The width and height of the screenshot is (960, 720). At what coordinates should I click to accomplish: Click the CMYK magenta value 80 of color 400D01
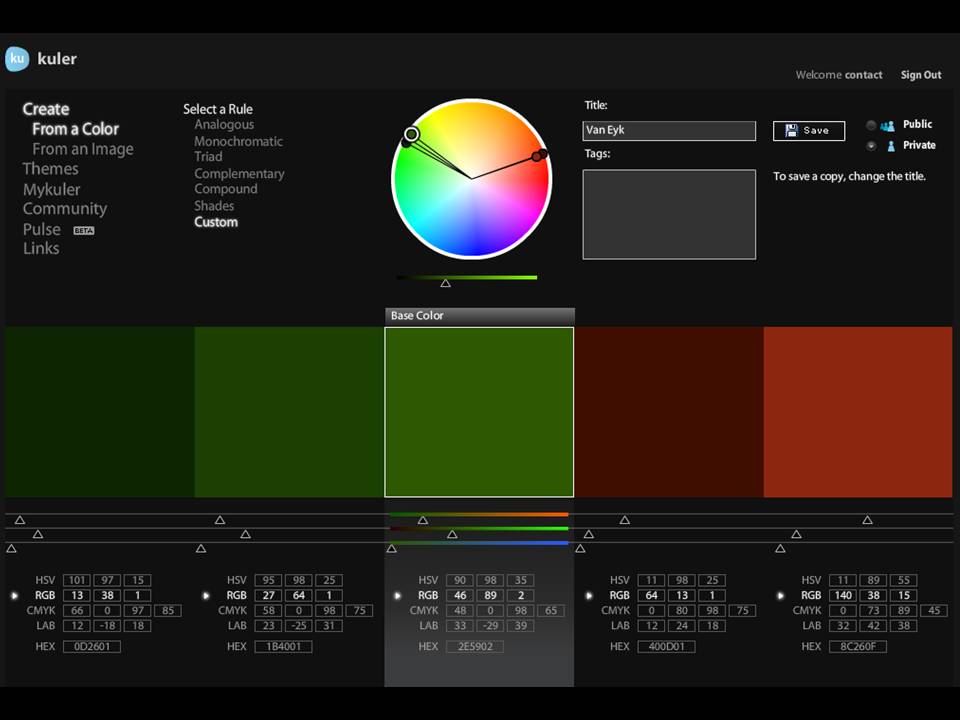coord(682,610)
